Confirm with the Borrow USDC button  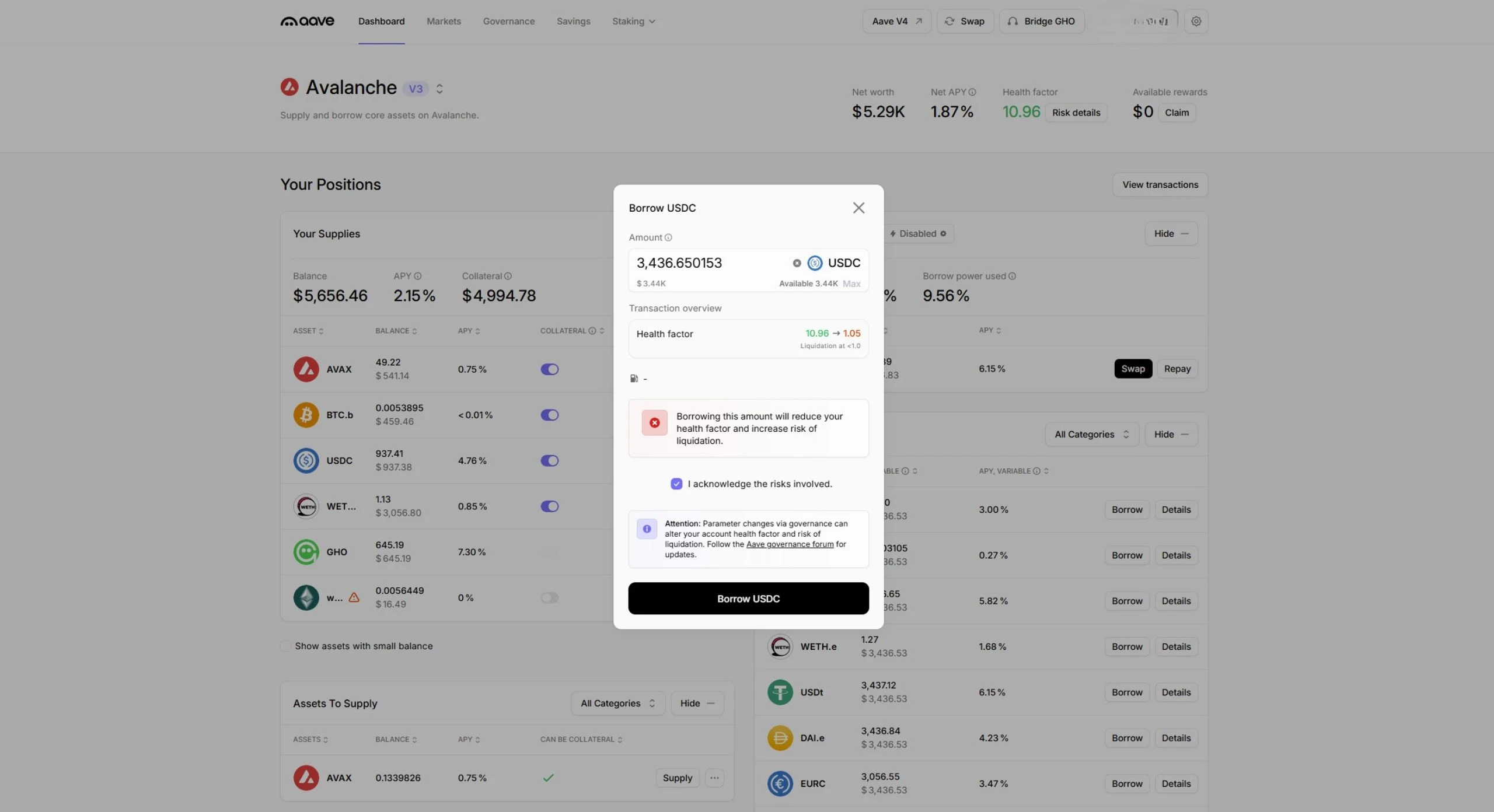(x=748, y=598)
